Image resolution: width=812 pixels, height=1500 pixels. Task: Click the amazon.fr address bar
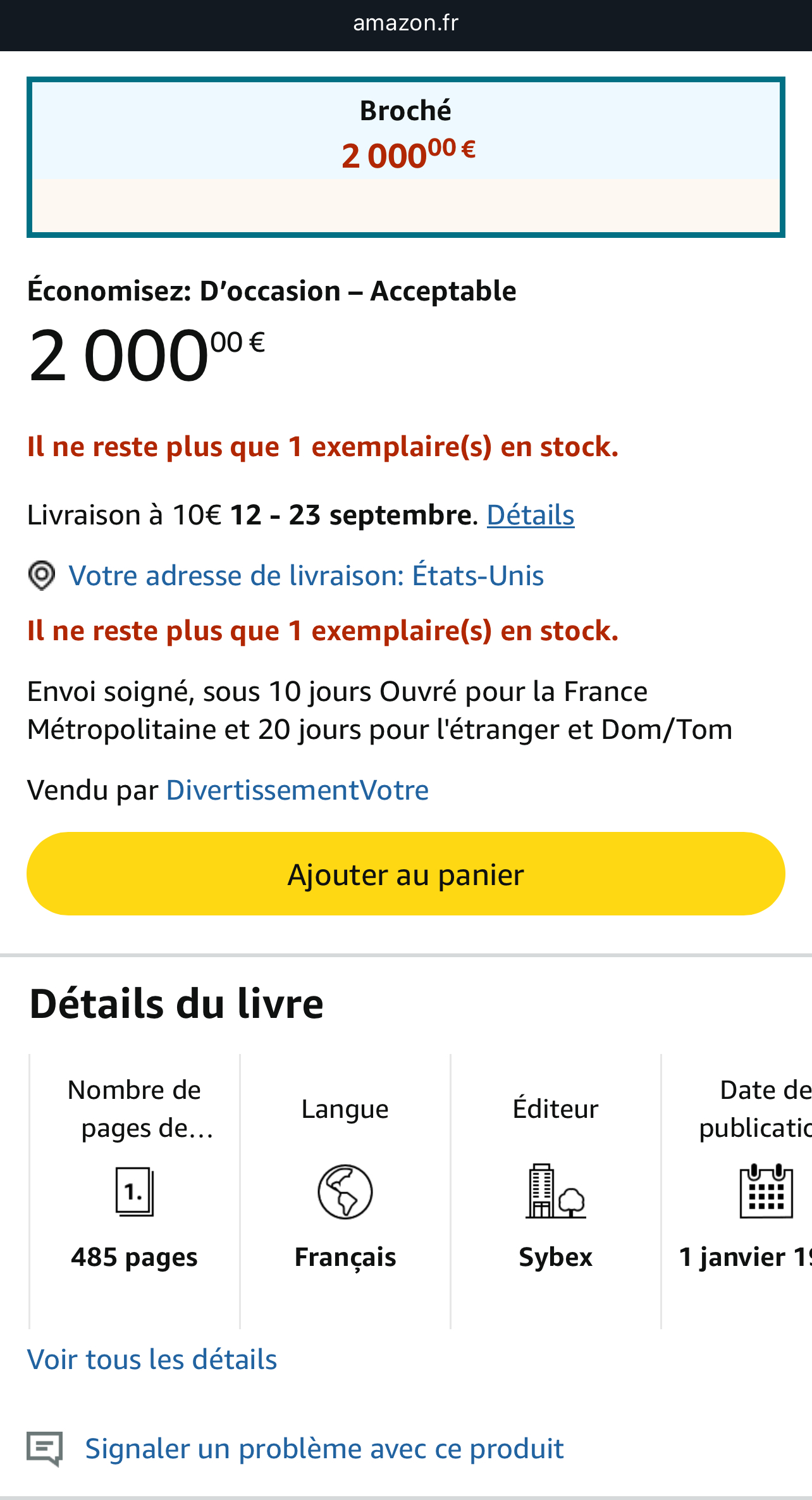[405, 23]
